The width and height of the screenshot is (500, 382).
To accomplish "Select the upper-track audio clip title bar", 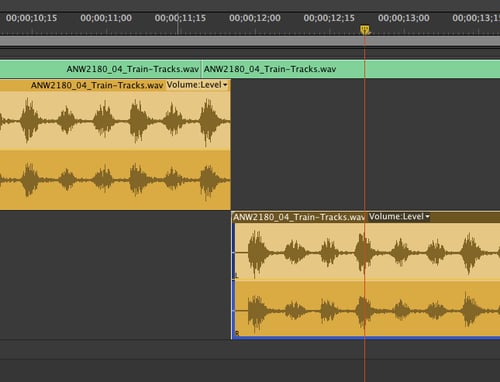I will pos(115,85).
